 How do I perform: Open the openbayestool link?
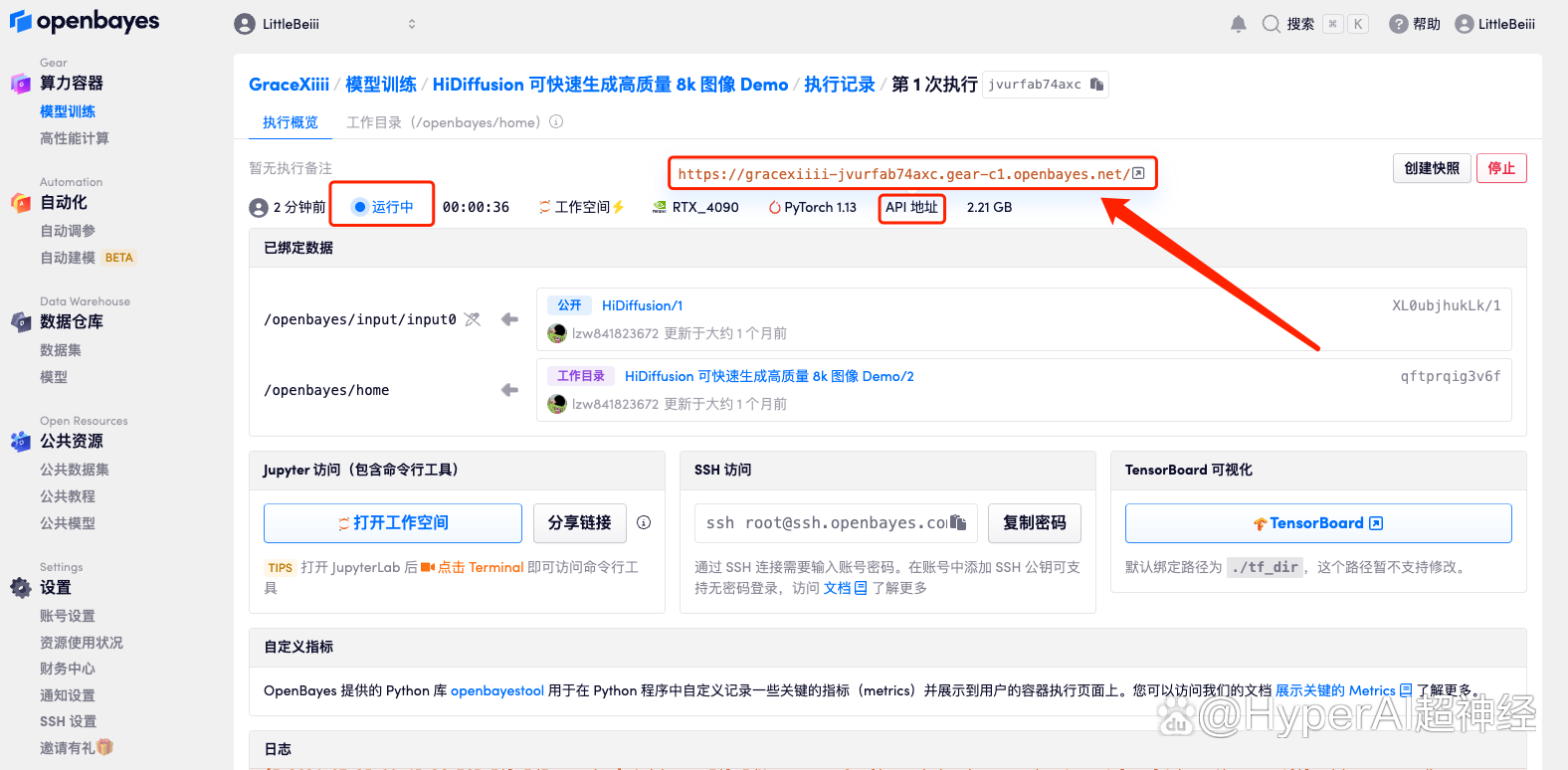497,690
